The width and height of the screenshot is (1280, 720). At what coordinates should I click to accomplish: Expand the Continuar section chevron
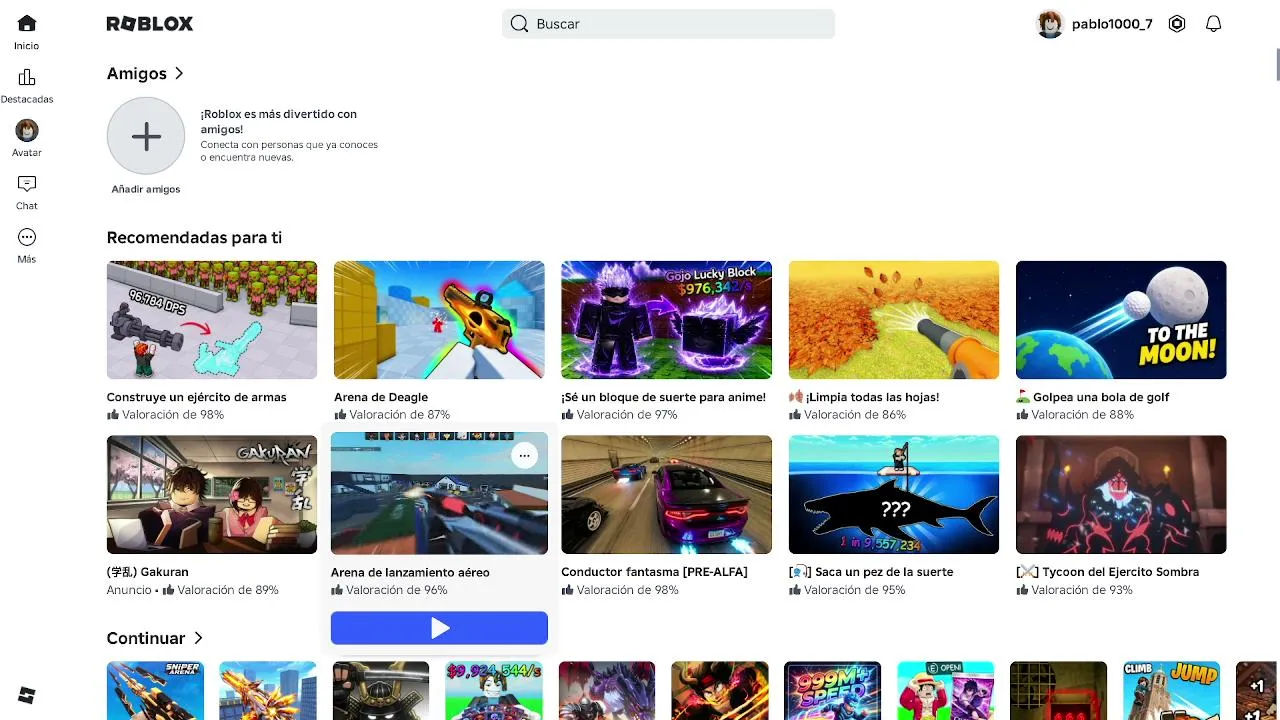click(x=198, y=638)
